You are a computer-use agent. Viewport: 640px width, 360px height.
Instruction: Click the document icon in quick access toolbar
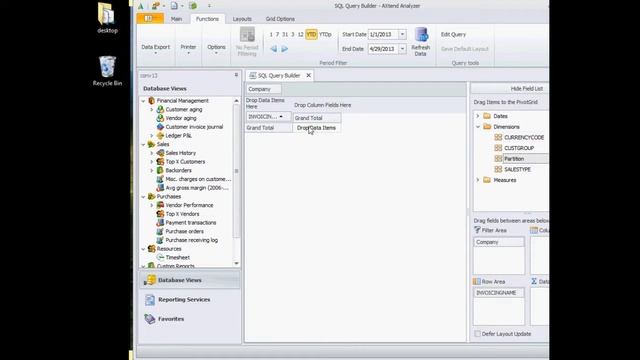click(174, 6)
